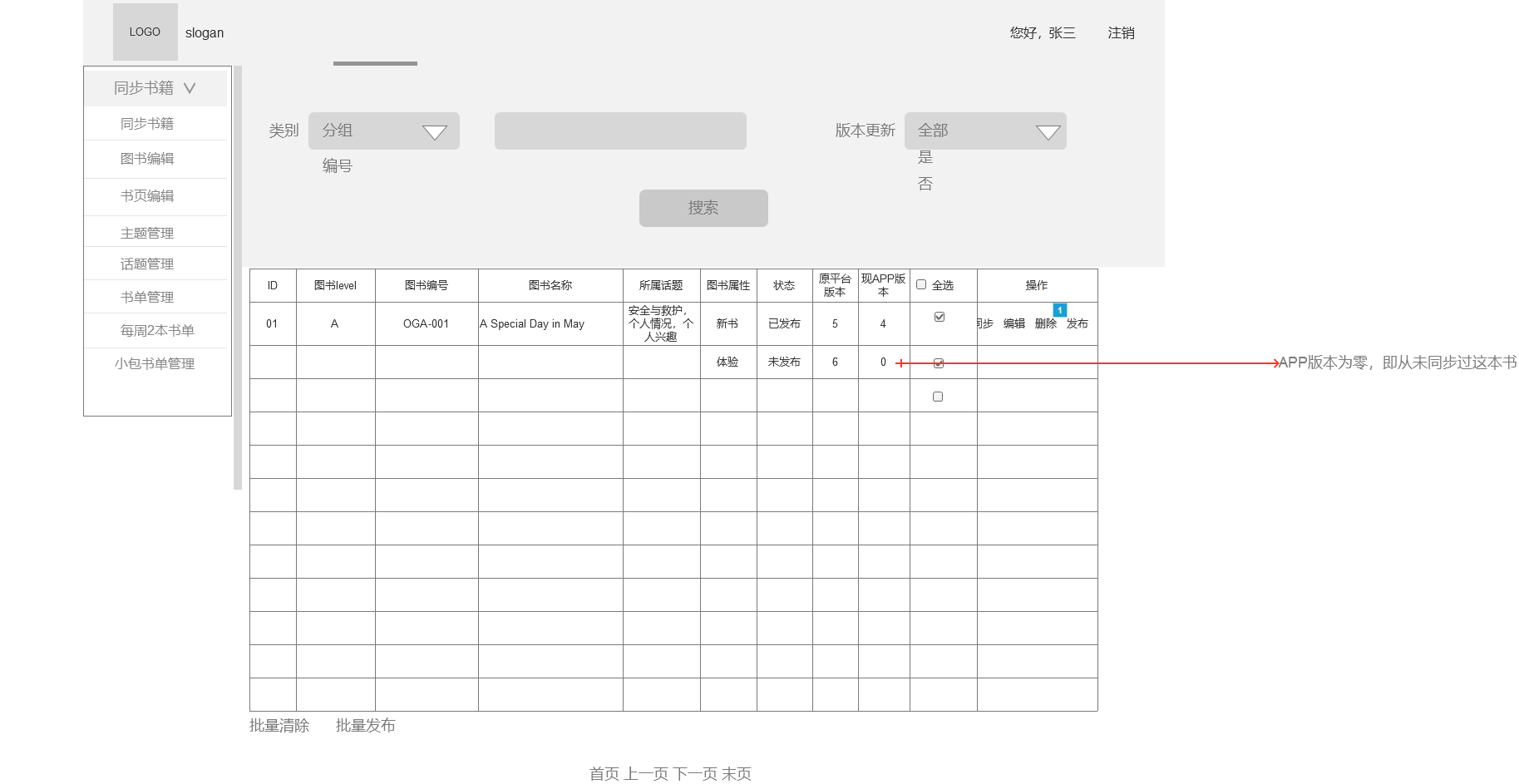
Task: Click 编辑 for A Special Day in May
Action: tap(1014, 323)
